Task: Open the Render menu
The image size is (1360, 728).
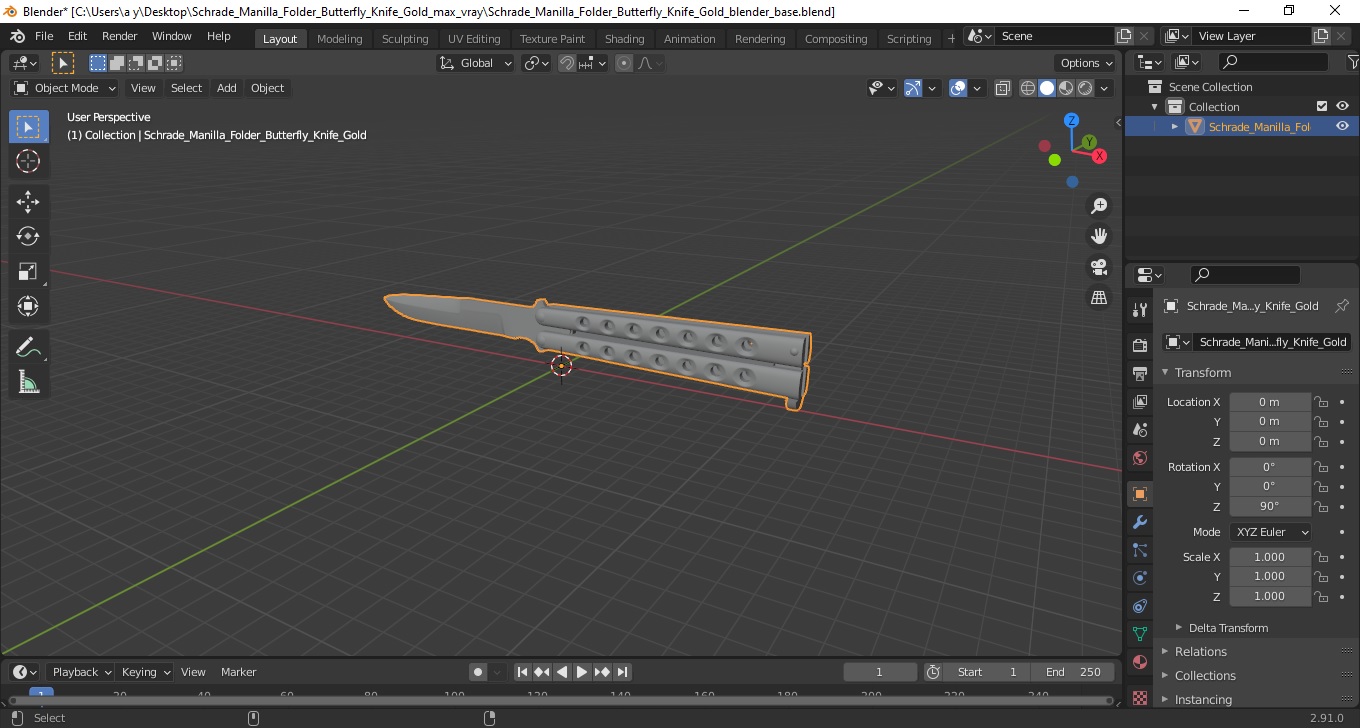Action: click(x=119, y=36)
